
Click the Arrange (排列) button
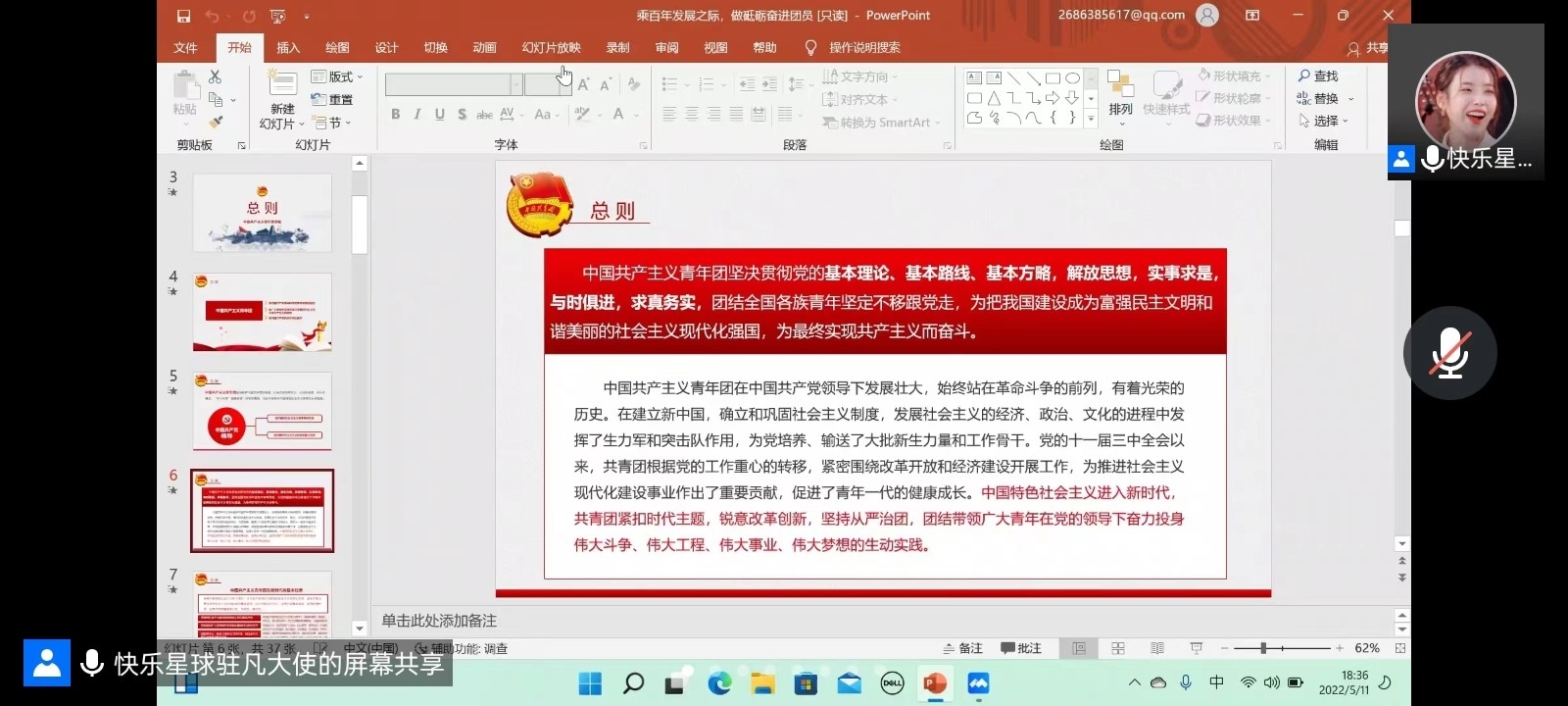(x=1120, y=95)
